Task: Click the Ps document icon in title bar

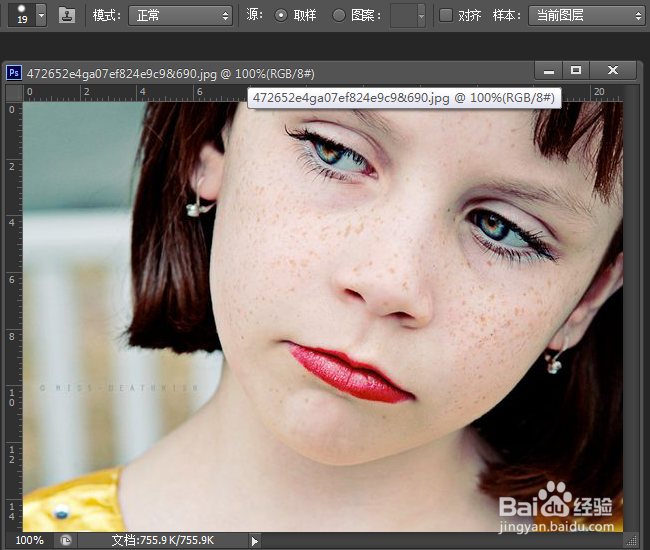Action: tap(14, 73)
